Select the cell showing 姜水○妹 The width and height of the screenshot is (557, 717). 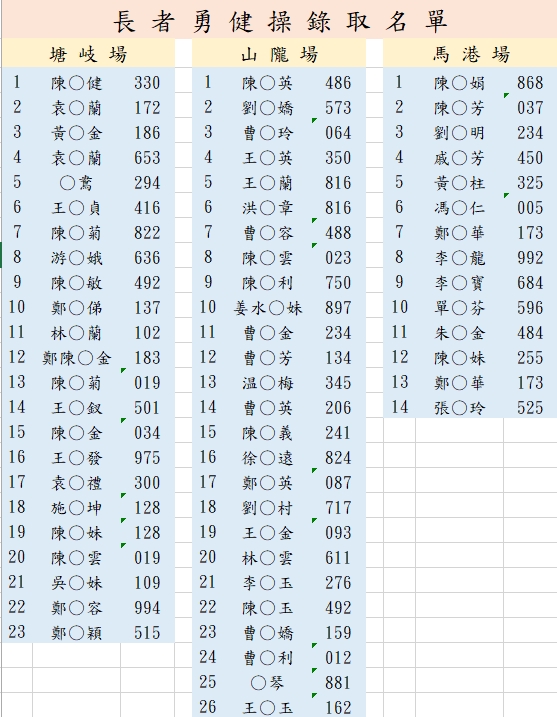pos(267,307)
